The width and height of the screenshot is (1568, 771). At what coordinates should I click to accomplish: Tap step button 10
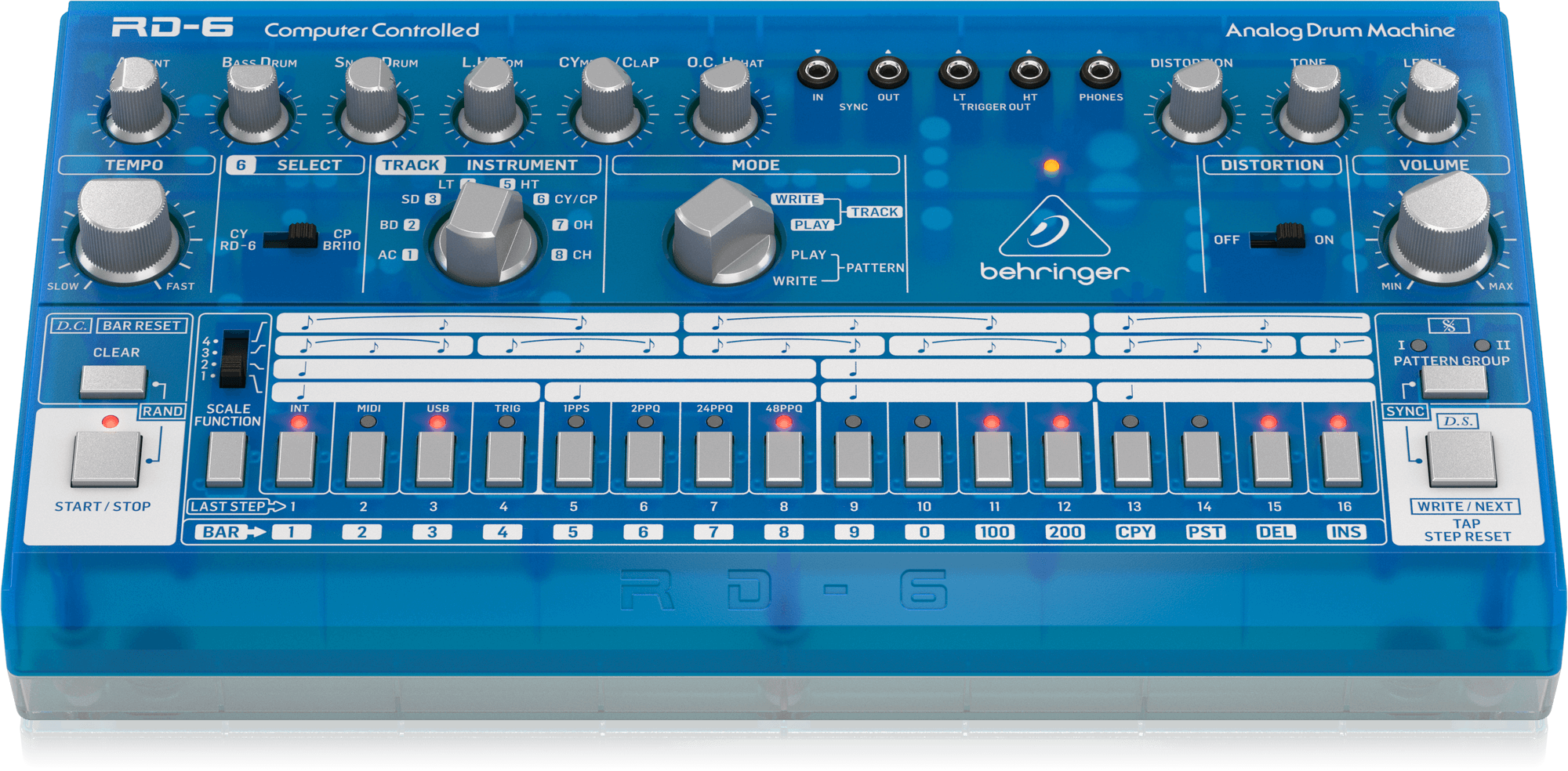[x=924, y=458]
